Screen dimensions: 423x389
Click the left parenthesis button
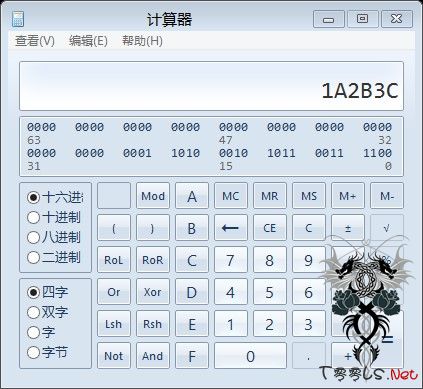(x=114, y=228)
